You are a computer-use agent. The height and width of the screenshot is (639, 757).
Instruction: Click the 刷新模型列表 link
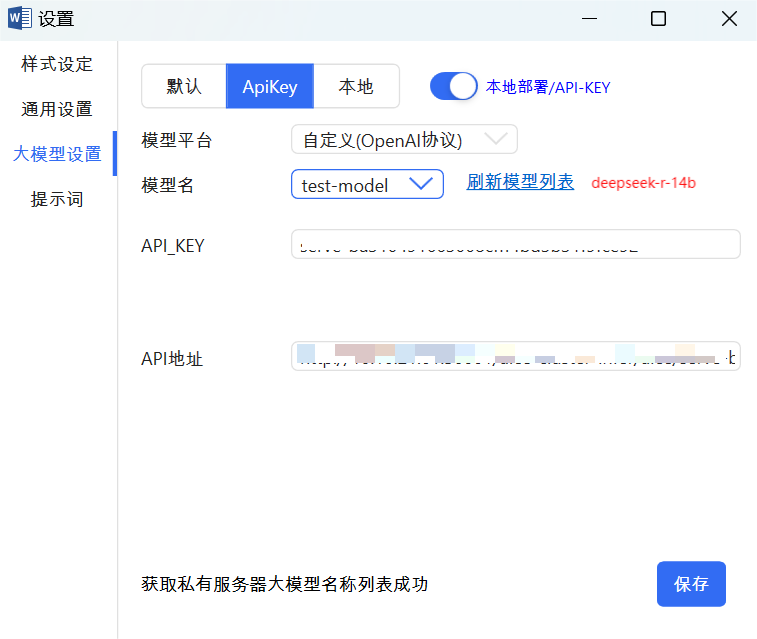[x=520, y=182]
